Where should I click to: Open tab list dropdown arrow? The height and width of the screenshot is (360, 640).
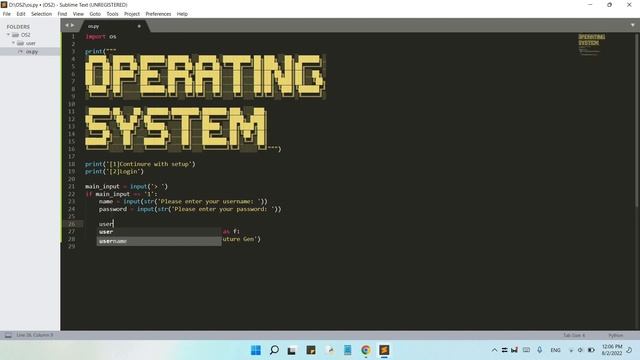click(632, 25)
